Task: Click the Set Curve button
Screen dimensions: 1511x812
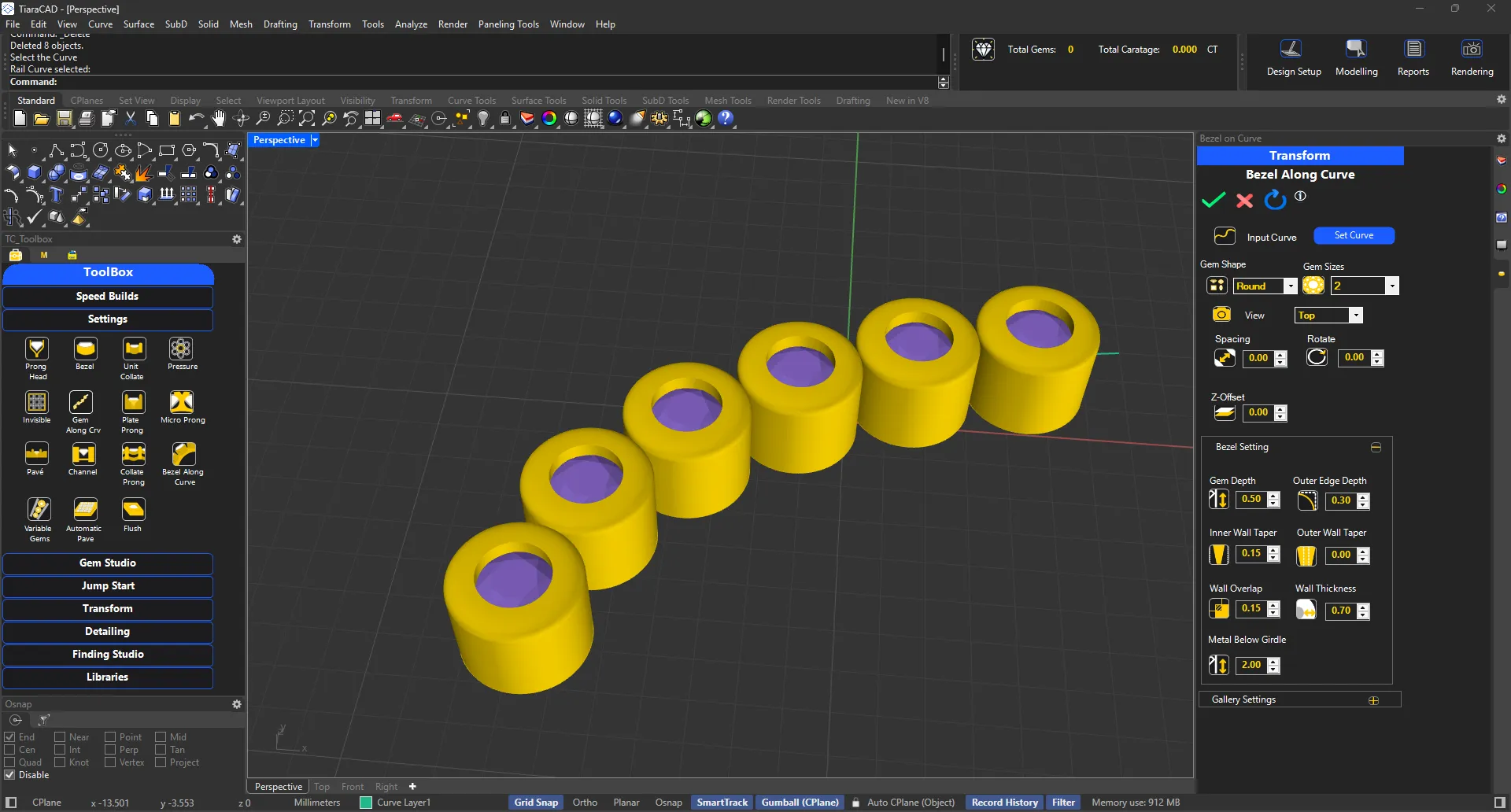Action: [1354, 235]
